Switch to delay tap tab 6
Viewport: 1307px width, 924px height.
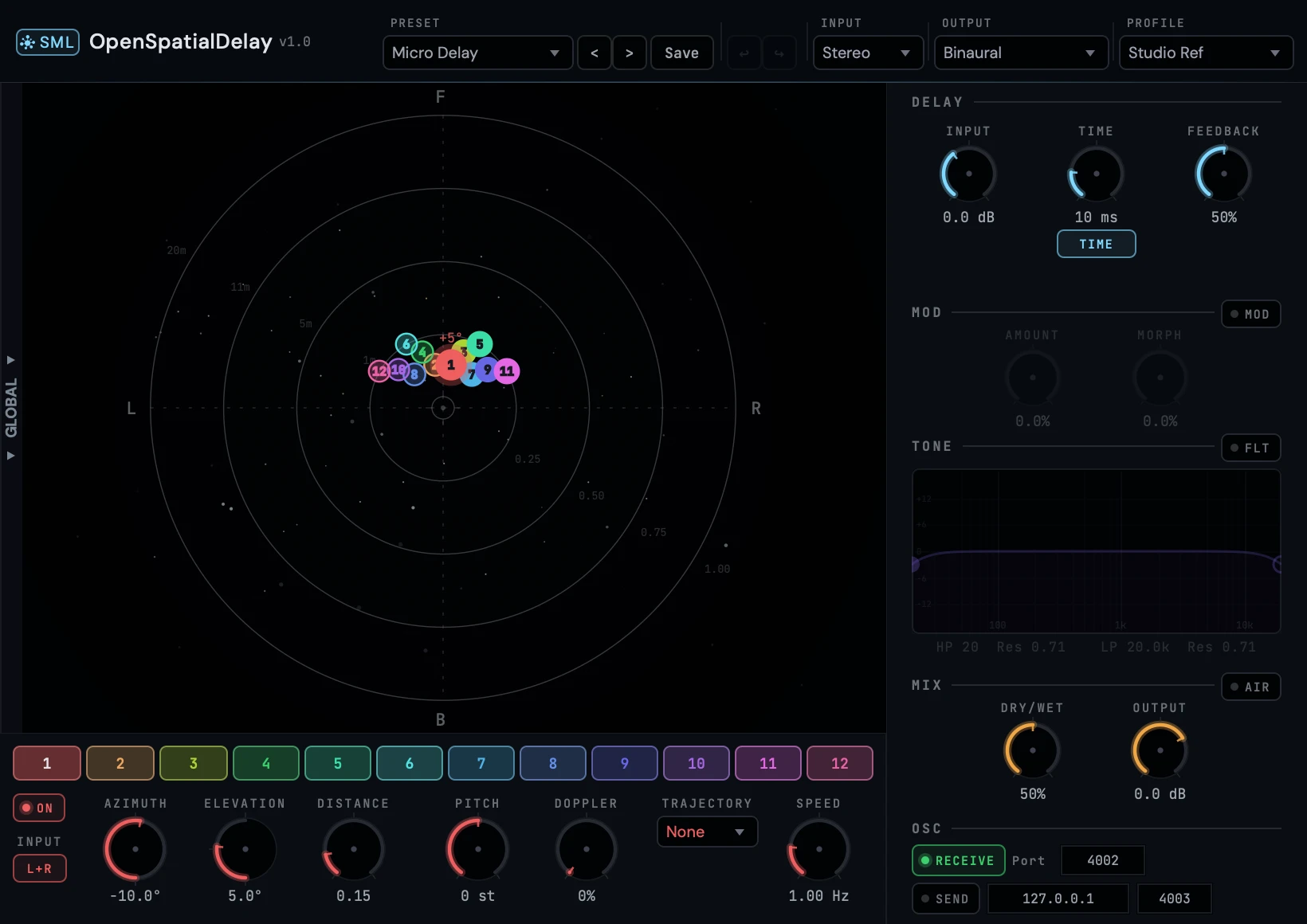(410, 763)
